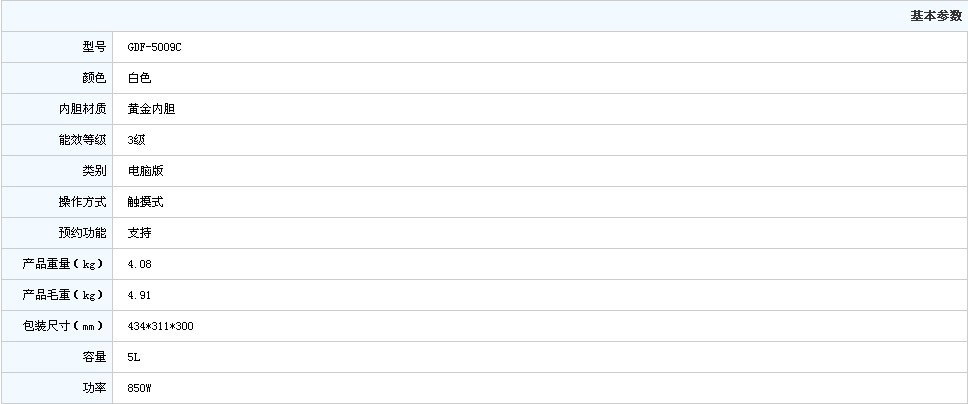The image size is (968, 404).
Task: Click the color value 白色
Action: [139, 78]
